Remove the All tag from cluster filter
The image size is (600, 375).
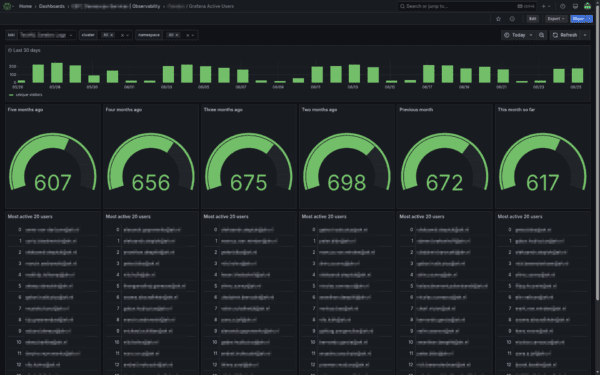point(112,35)
